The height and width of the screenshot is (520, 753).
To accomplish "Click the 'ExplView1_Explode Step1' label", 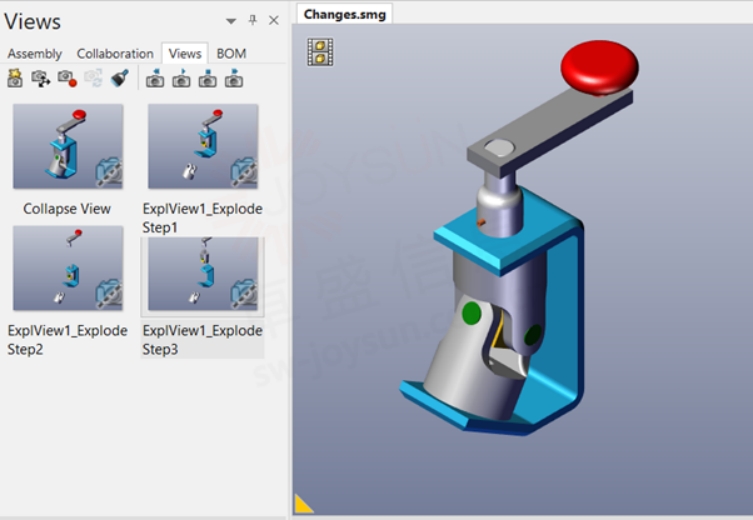I will tap(202, 218).
